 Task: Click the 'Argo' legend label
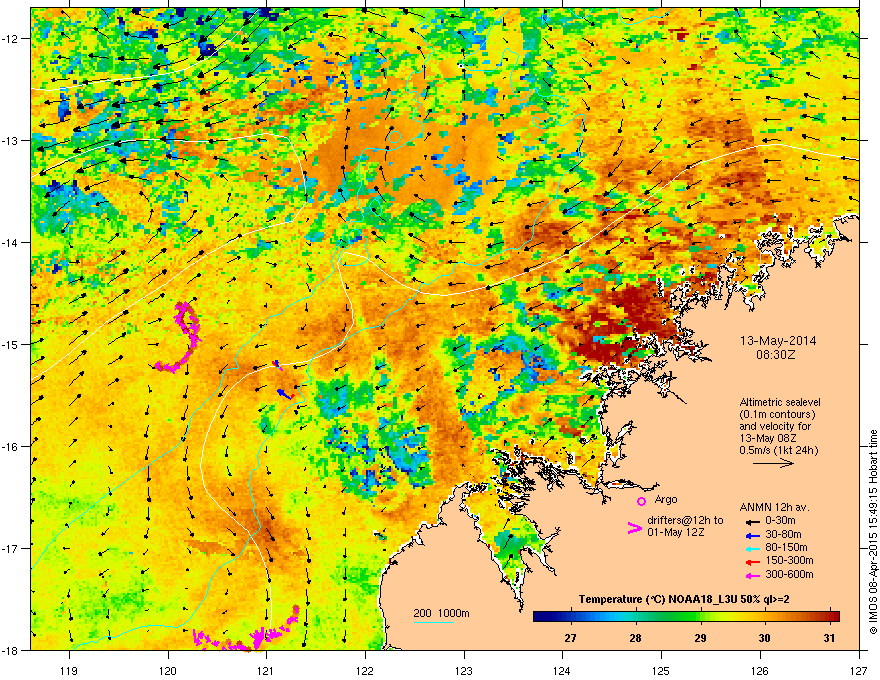(666, 499)
